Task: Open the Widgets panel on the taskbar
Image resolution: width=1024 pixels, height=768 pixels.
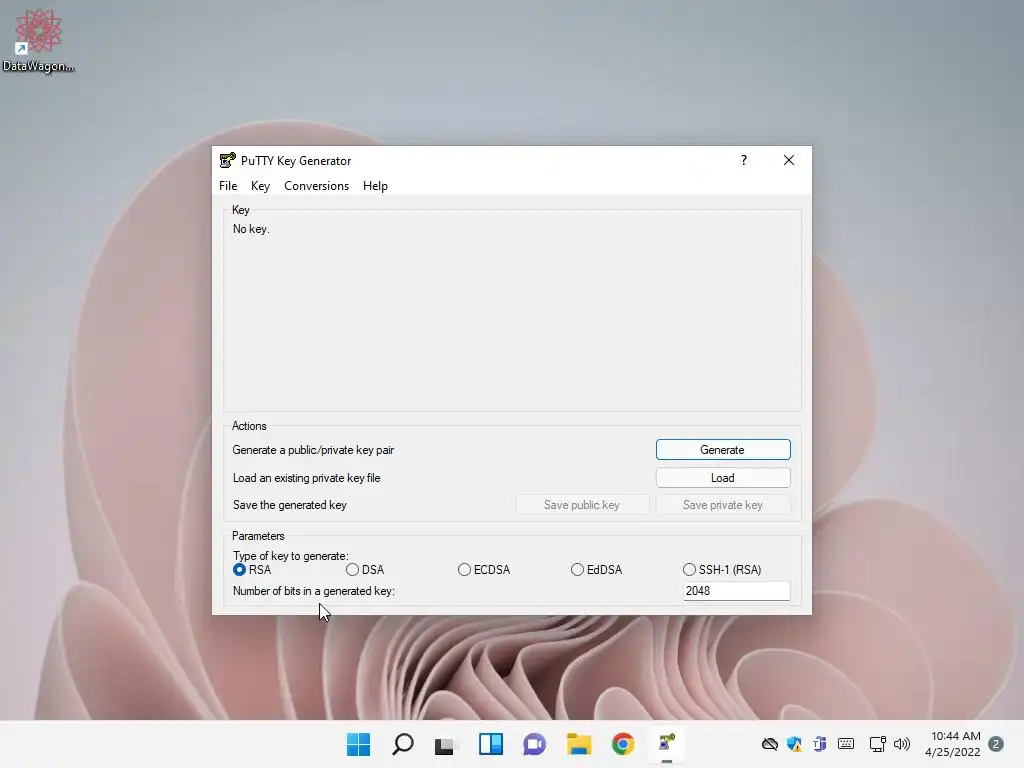Action: click(x=490, y=744)
